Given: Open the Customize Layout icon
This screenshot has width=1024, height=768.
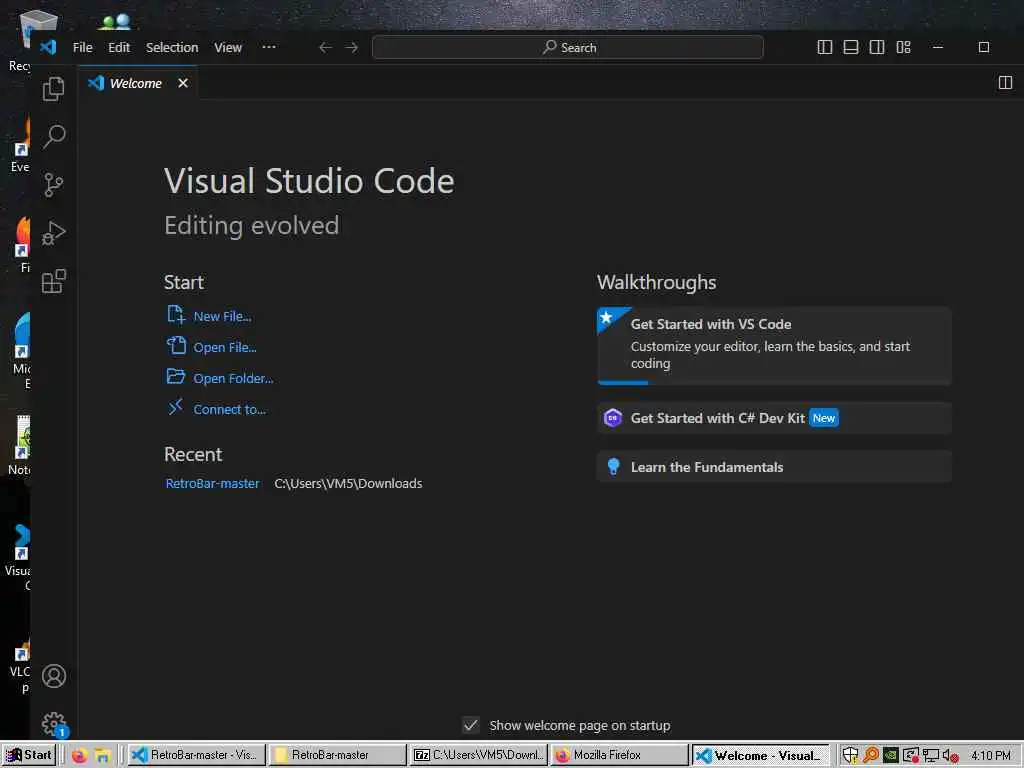Looking at the screenshot, I should coord(904,47).
